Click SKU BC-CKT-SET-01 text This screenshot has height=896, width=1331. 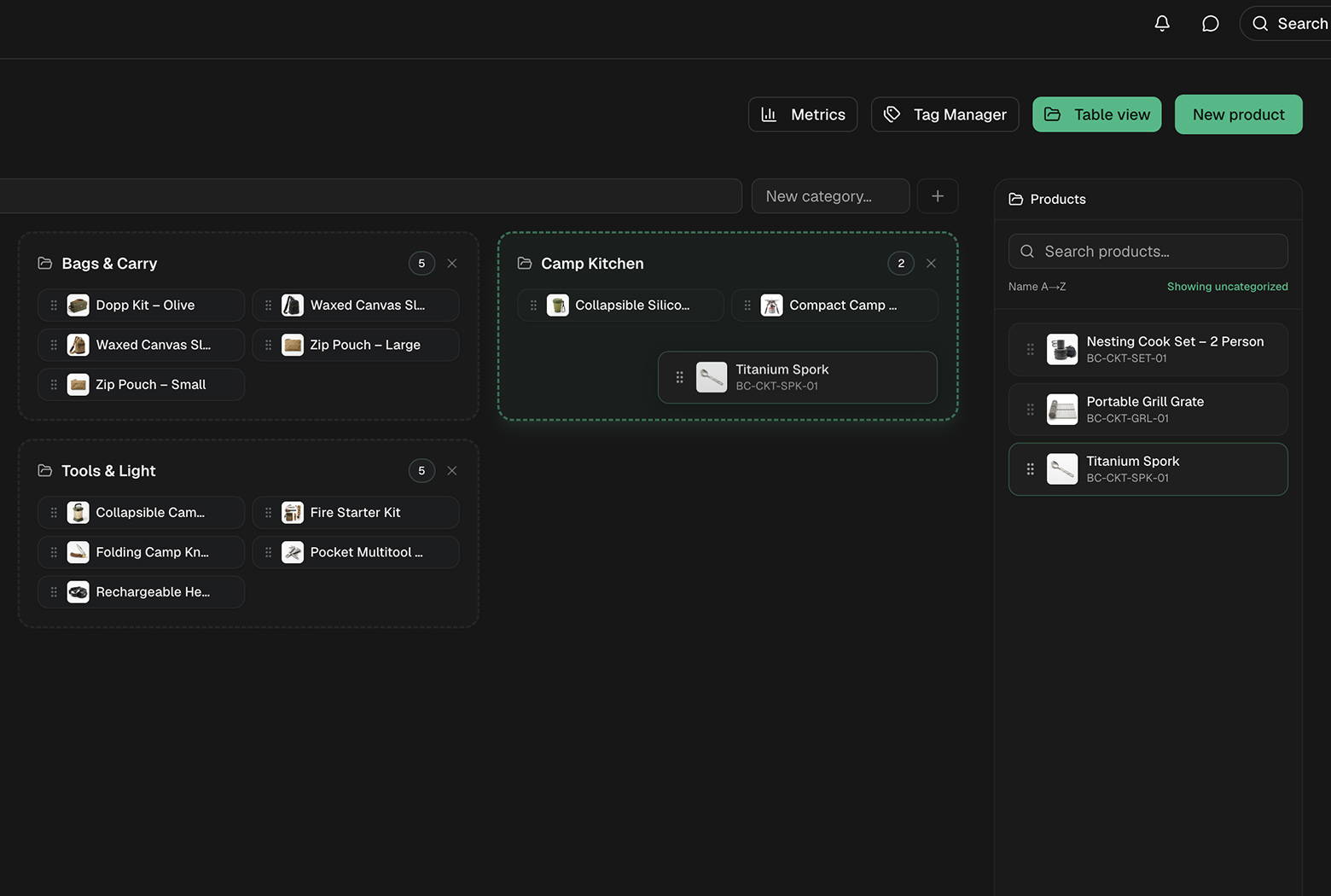coord(1126,358)
